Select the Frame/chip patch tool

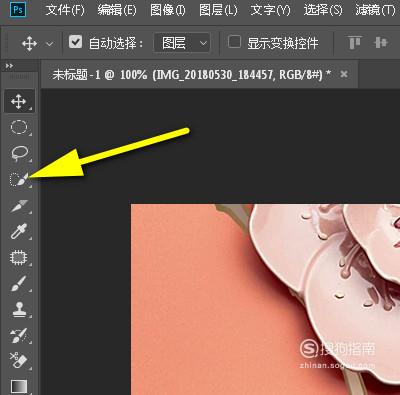pos(19,258)
